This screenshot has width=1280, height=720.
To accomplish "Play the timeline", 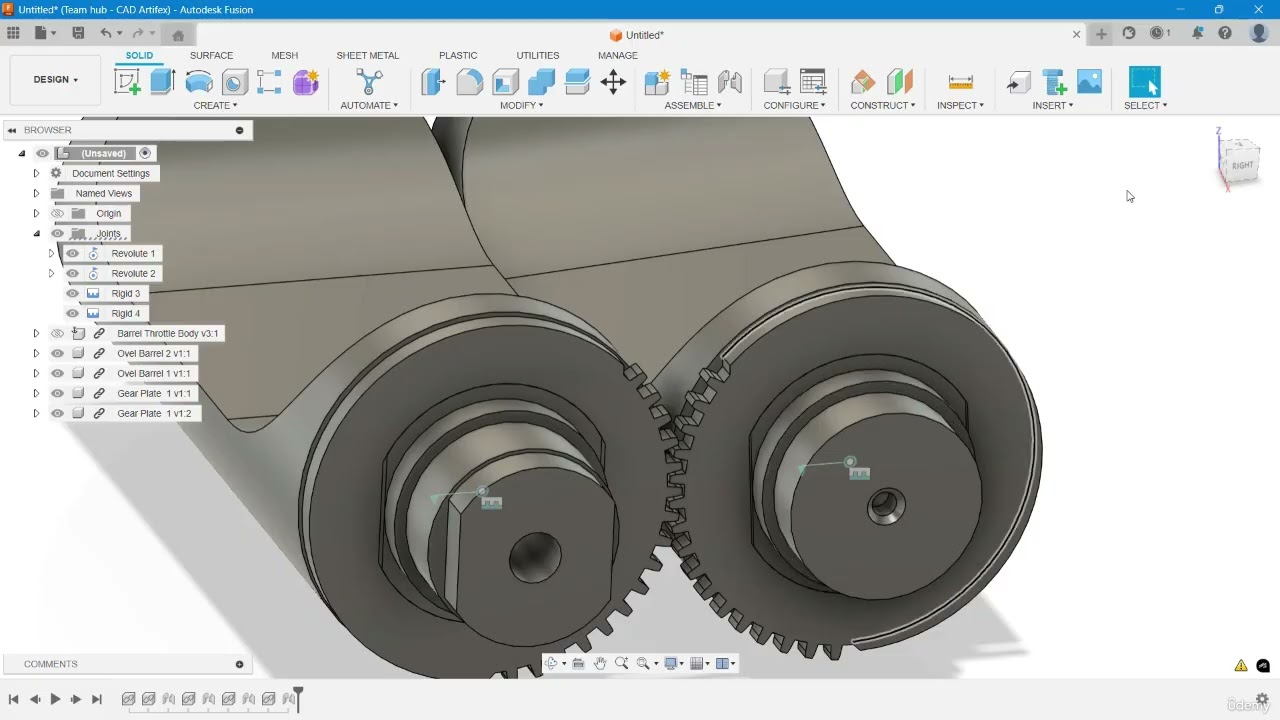I will pyautogui.click(x=55, y=699).
